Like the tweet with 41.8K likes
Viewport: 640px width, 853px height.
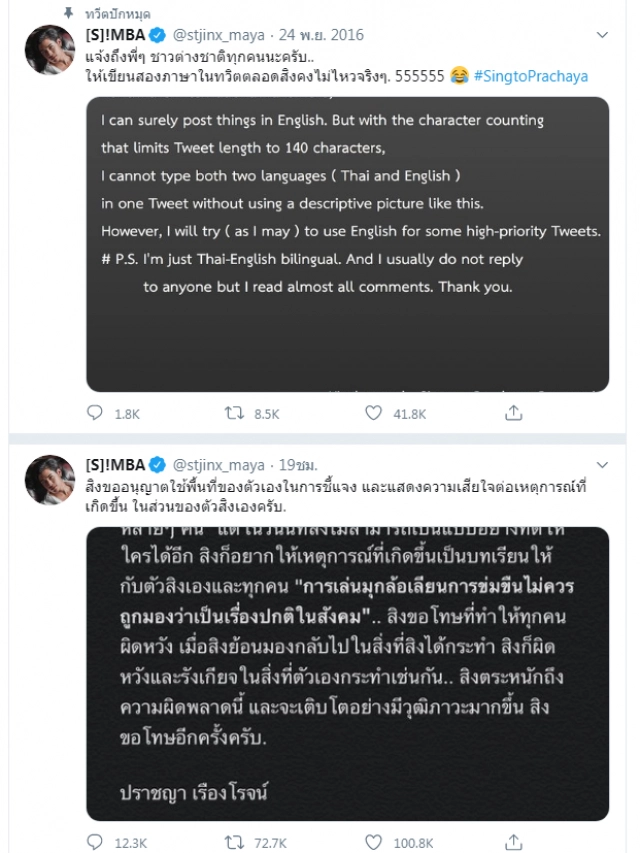pos(373,411)
